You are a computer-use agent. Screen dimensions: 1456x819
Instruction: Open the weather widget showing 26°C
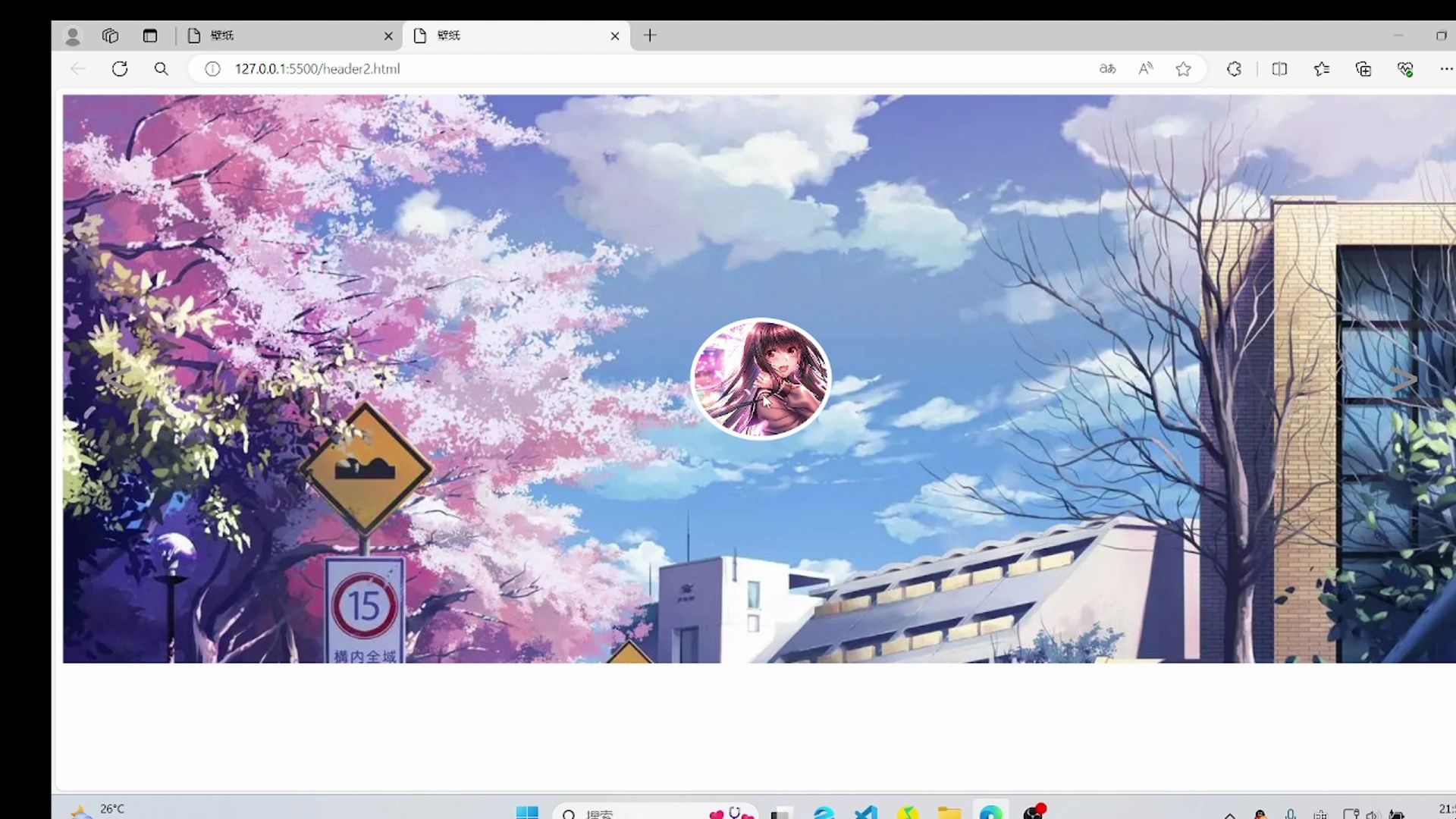click(97, 811)
